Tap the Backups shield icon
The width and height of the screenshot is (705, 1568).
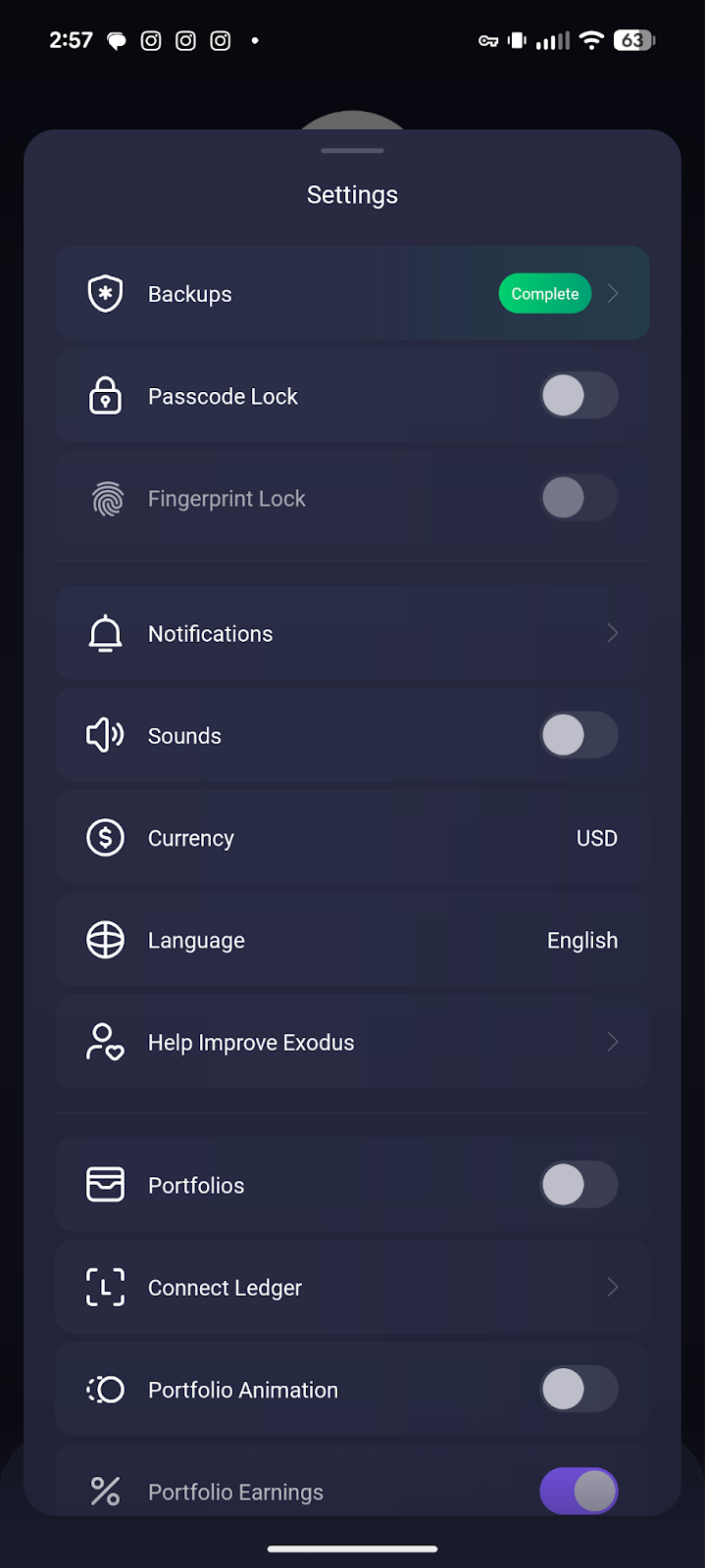(105, 294)
